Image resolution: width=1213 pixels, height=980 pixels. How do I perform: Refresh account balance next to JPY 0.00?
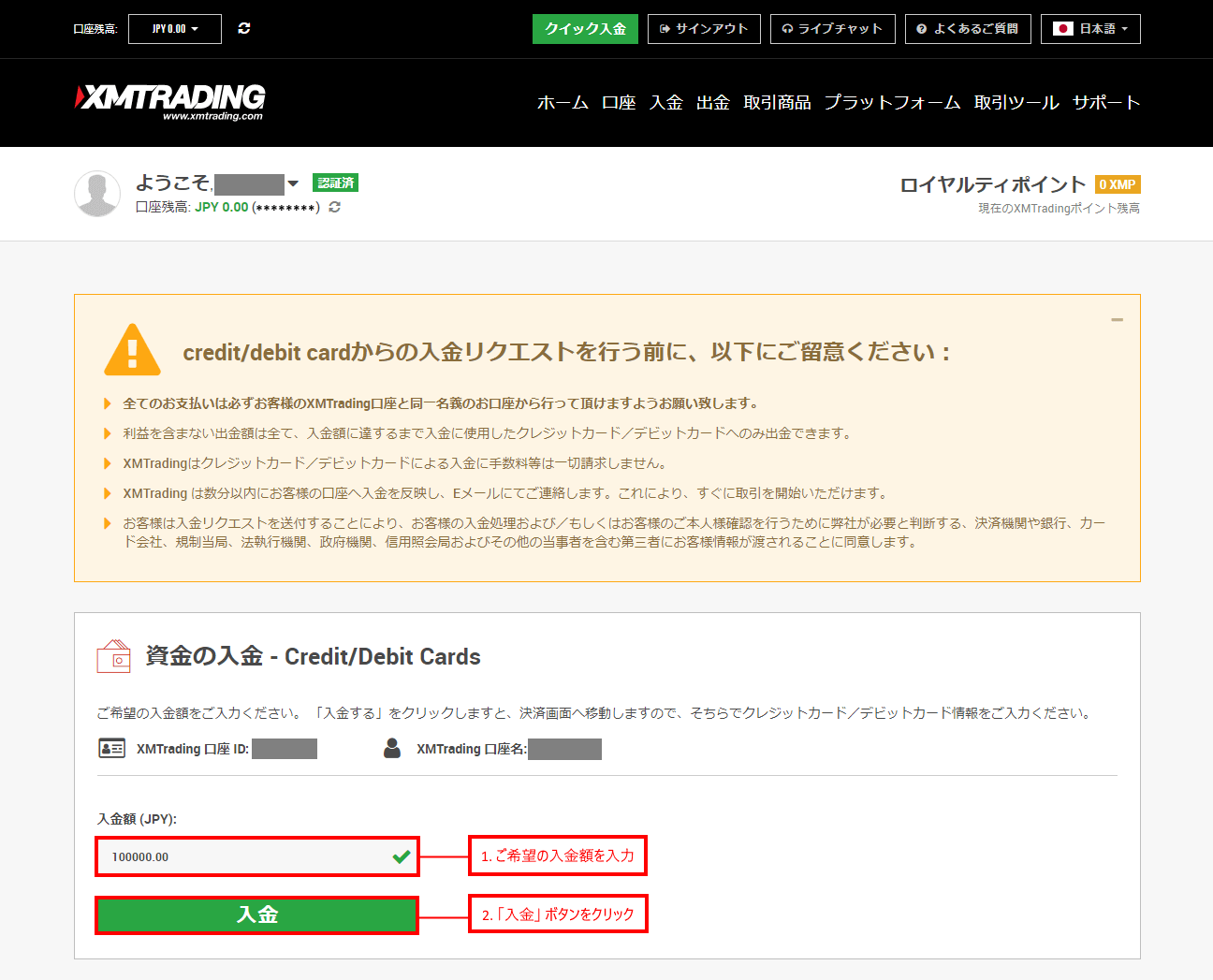click(x=334, y=207)
